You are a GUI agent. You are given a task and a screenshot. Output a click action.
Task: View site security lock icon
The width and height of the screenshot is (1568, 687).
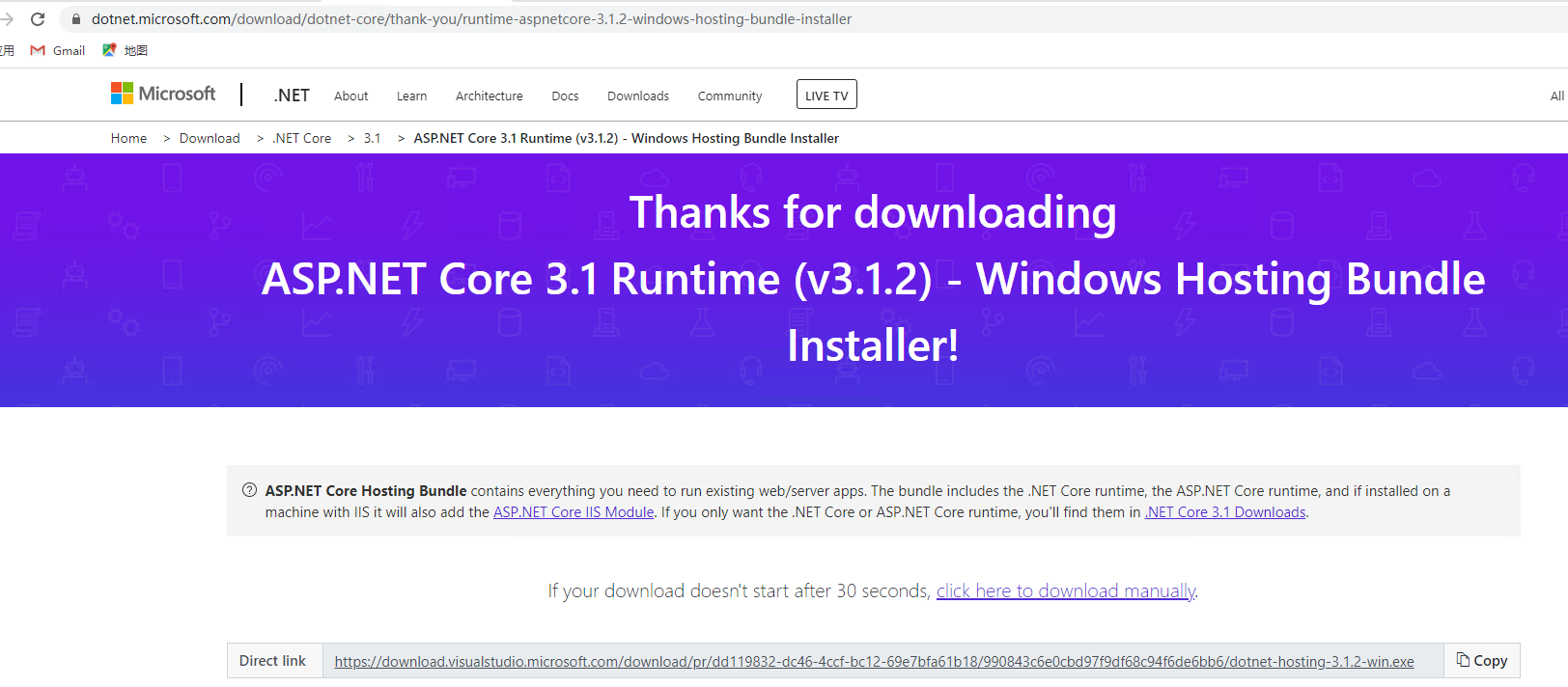[x=76, y=19]
